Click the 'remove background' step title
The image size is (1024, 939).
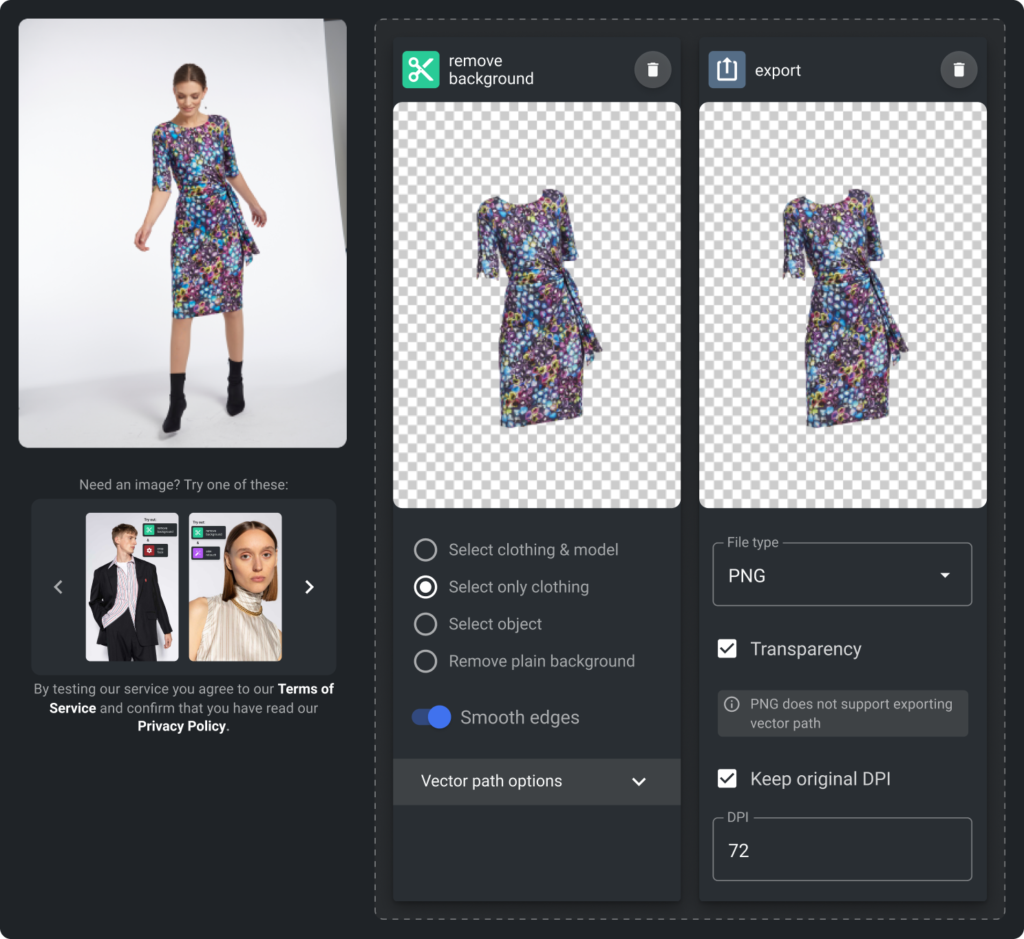click(x=491, y=69)
